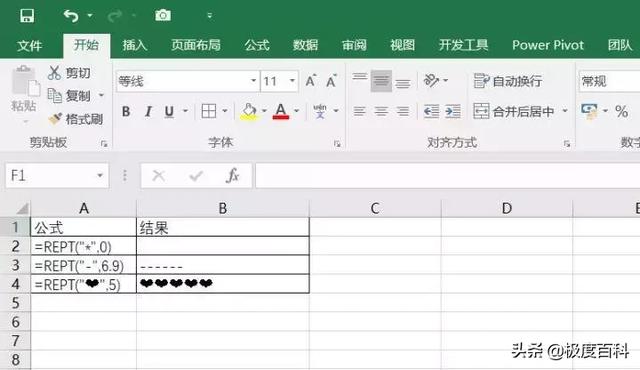640x370 pixels.
Task: Click the 格式刷 format painter
Action: click(x=76, y=119)
